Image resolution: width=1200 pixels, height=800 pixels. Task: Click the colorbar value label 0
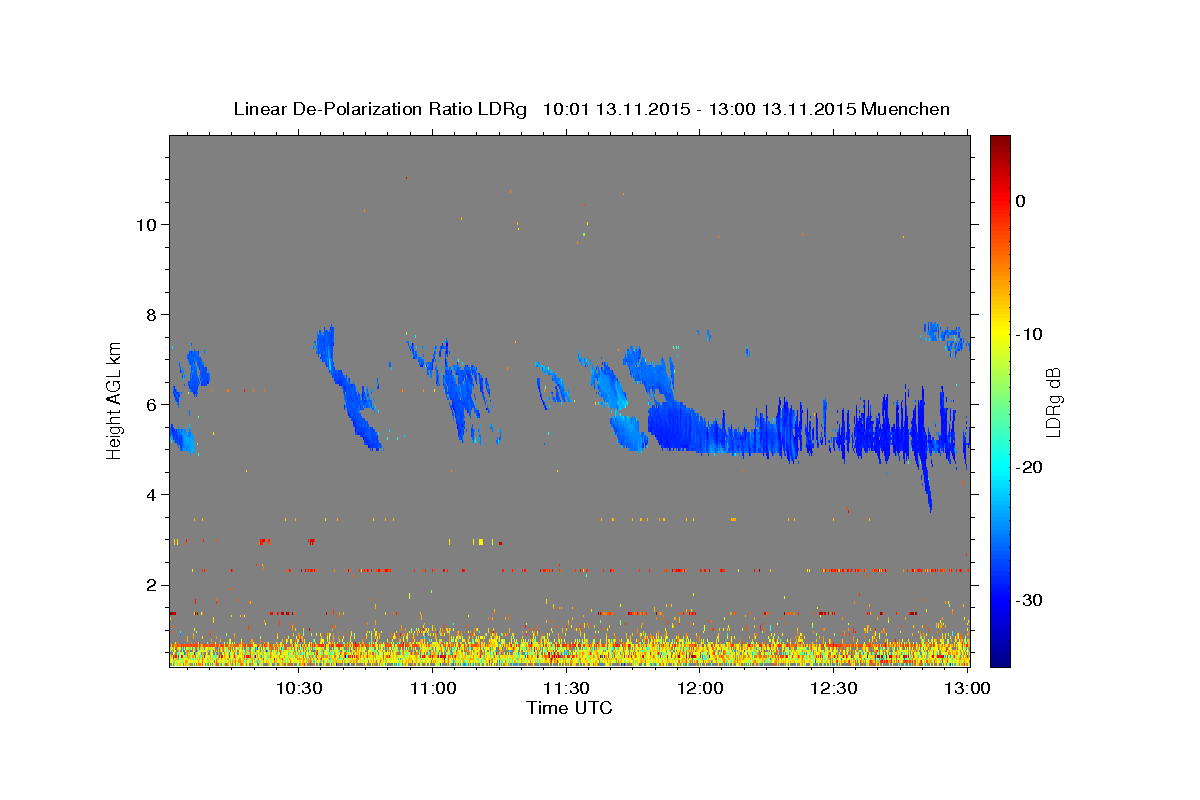(1021, 201)
